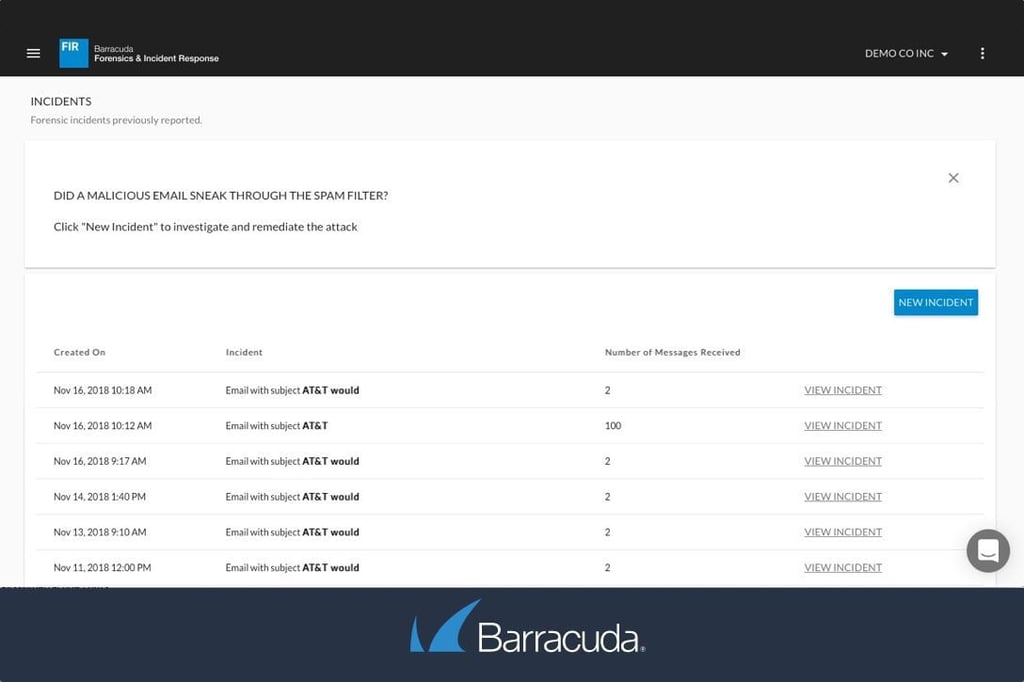
Task: Click the Nov 13, 2018 9:10 AM date
Action: [100, 532]
